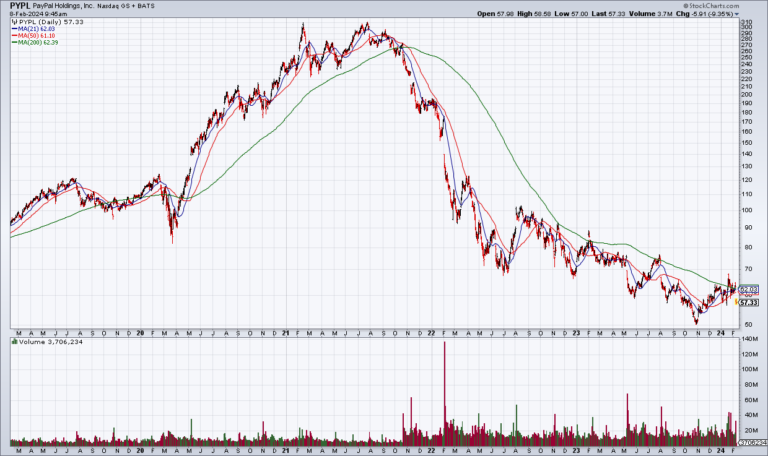Click the 62.03 moving average tag on the price axis
Image resolution: width=768 pixels, height=456 pixels.
pos(748,289)
